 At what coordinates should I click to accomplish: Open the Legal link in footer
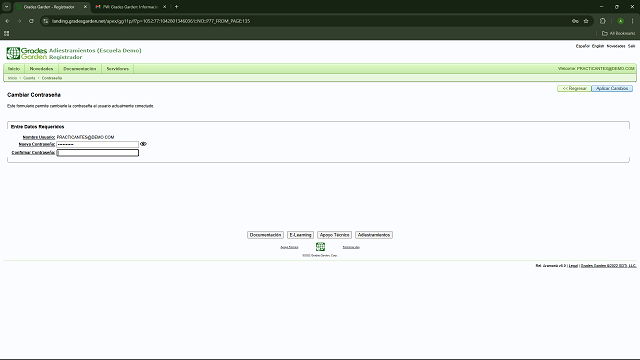(573, 266)
